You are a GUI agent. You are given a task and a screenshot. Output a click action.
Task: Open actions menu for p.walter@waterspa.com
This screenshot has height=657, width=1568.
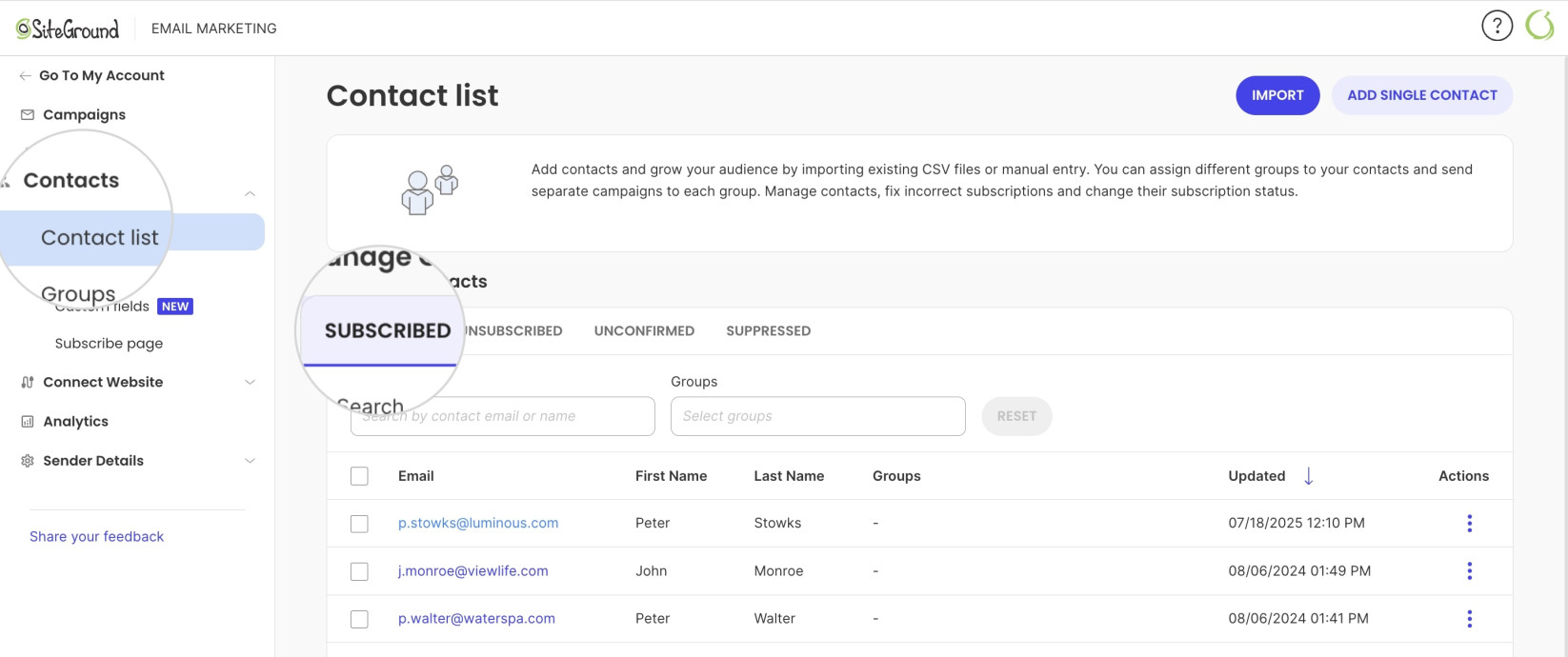coord(1469,618)
